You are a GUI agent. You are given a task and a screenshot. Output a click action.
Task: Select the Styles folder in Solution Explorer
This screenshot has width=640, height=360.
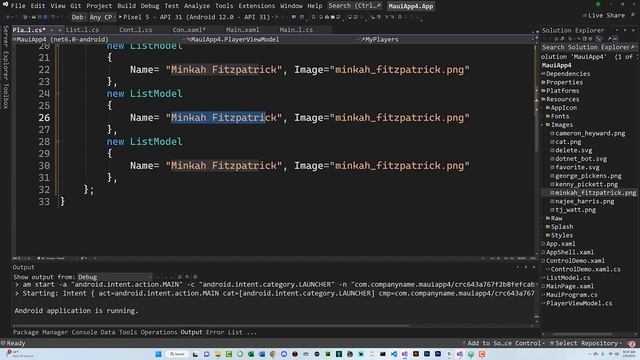[x=562, y=236]
